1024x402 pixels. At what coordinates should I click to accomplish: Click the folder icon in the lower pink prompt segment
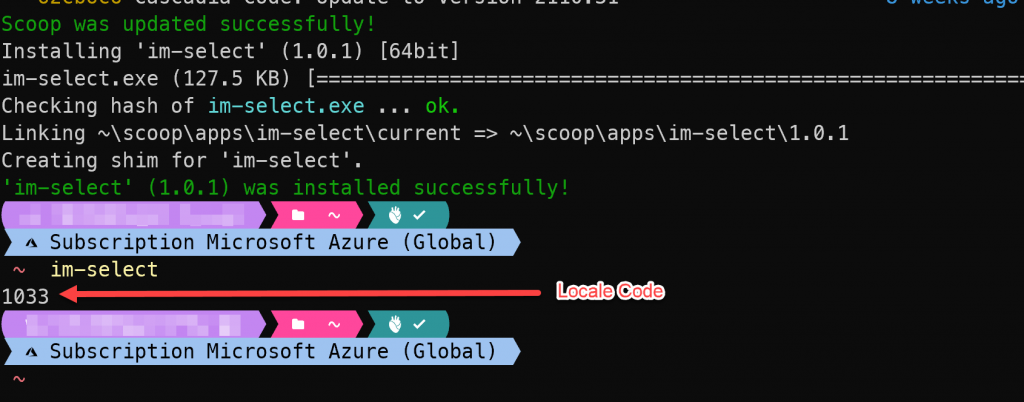tap(298, 324)
